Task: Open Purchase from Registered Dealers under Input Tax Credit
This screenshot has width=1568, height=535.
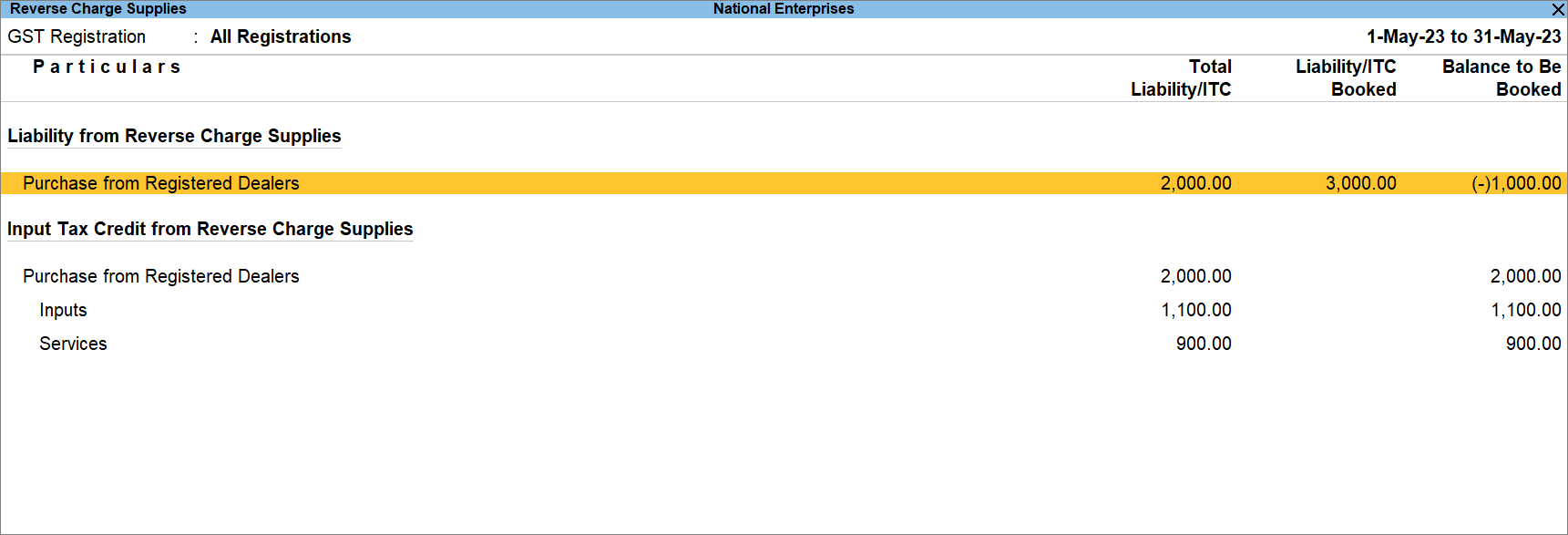Action: [x=160, y=276]
